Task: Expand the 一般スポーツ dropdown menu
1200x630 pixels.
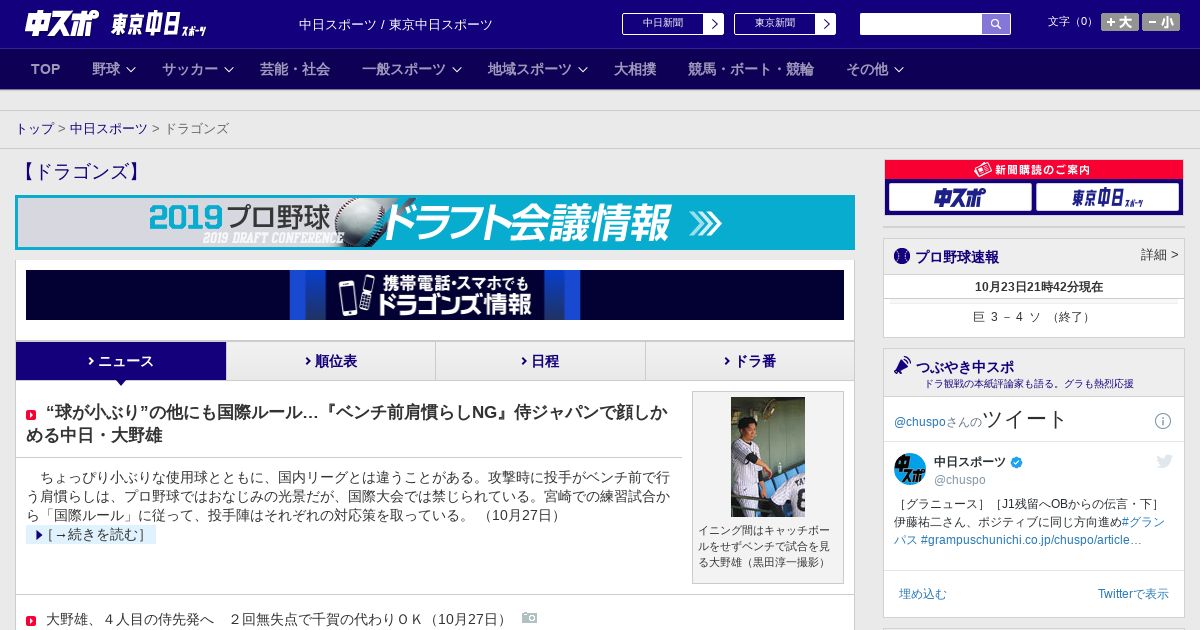Action: coord(412,69)
